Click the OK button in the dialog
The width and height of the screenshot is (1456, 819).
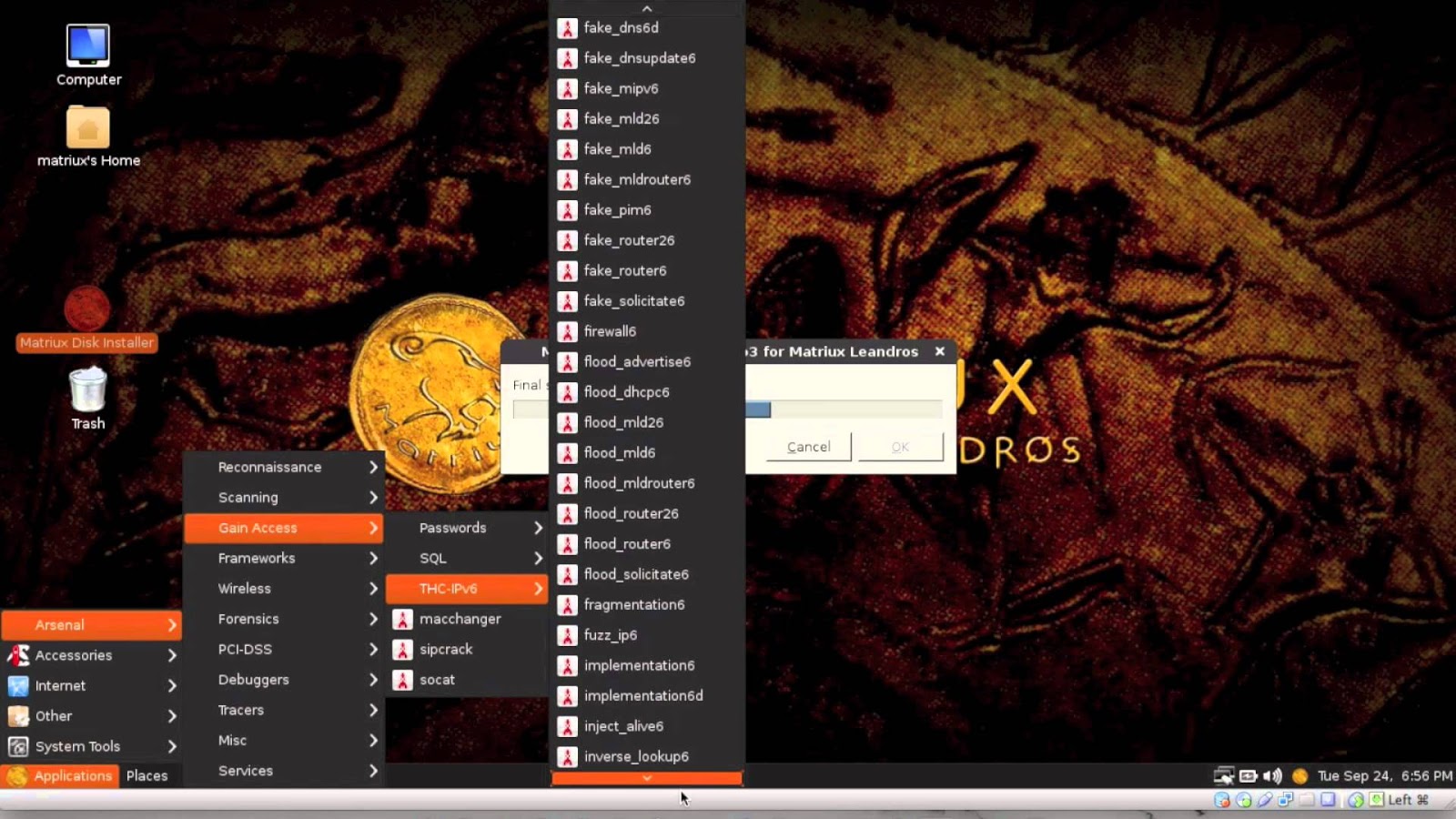point(899,447)
